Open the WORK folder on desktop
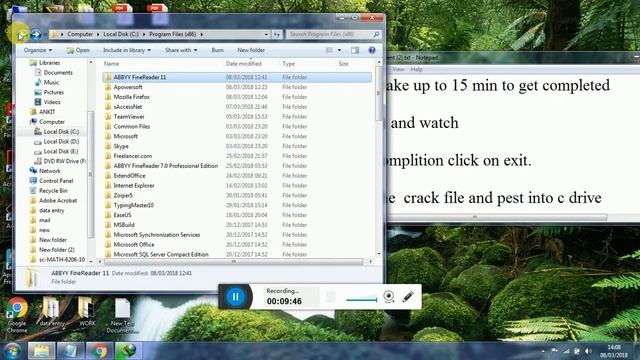 click(x=87, y=311)
